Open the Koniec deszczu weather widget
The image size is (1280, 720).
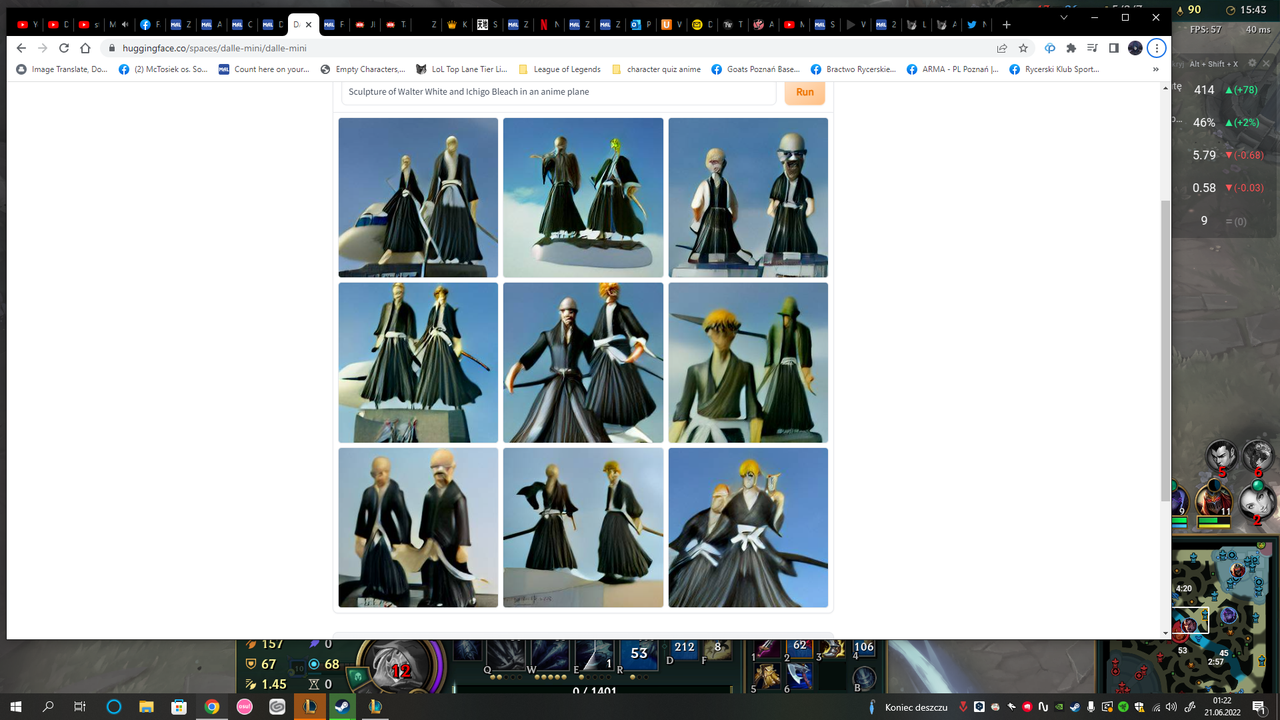(x=908, y=707)
